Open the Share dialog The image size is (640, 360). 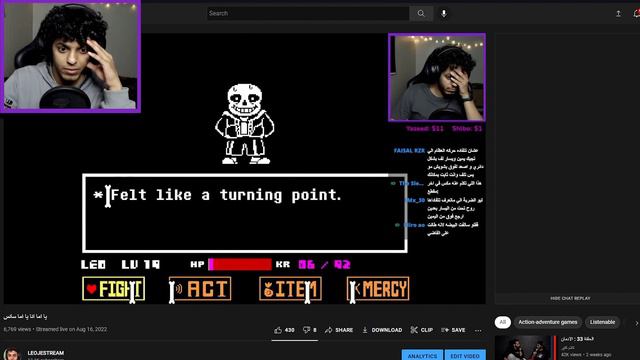coord(339,330)
